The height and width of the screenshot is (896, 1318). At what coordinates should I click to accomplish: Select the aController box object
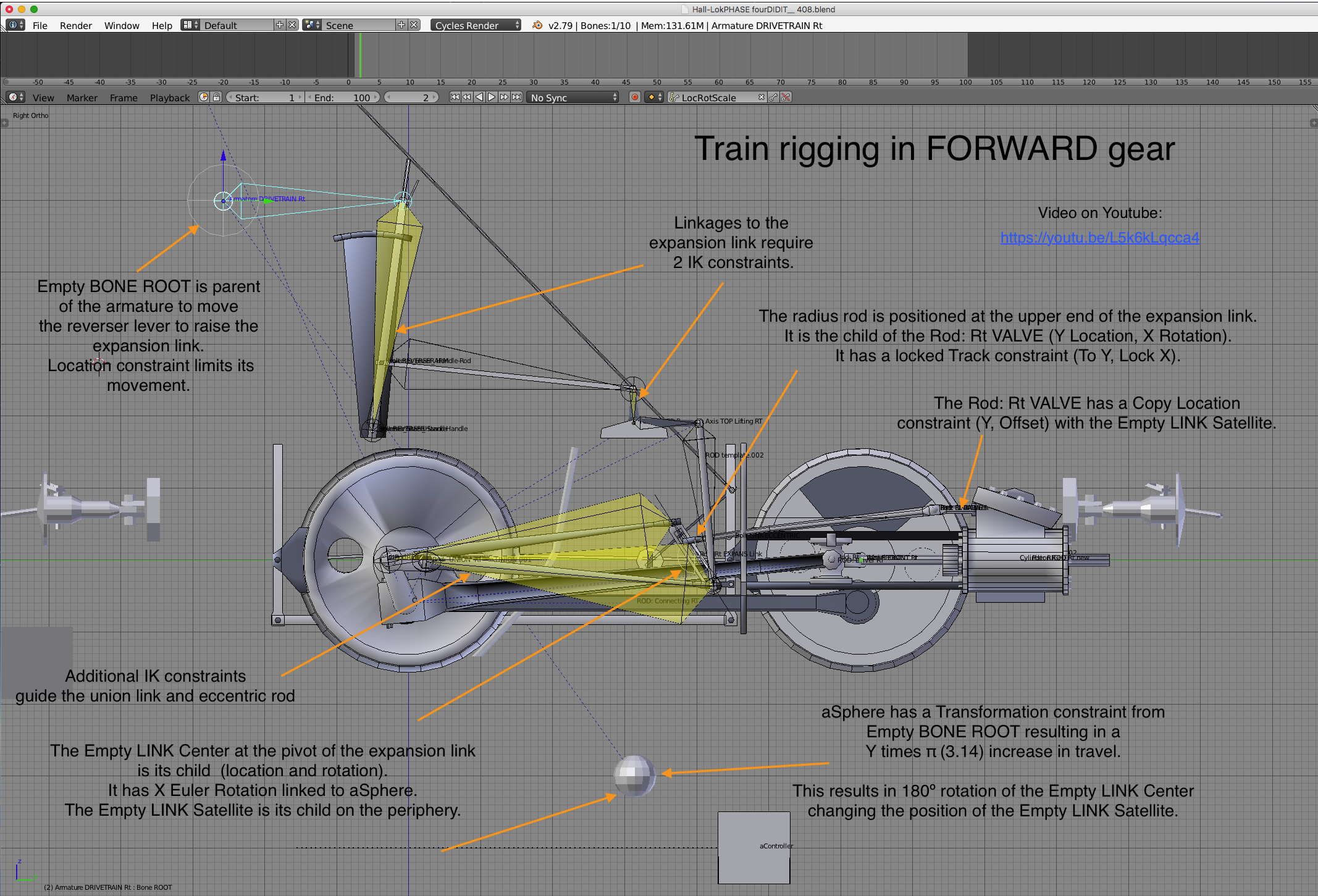coord(753,848)
